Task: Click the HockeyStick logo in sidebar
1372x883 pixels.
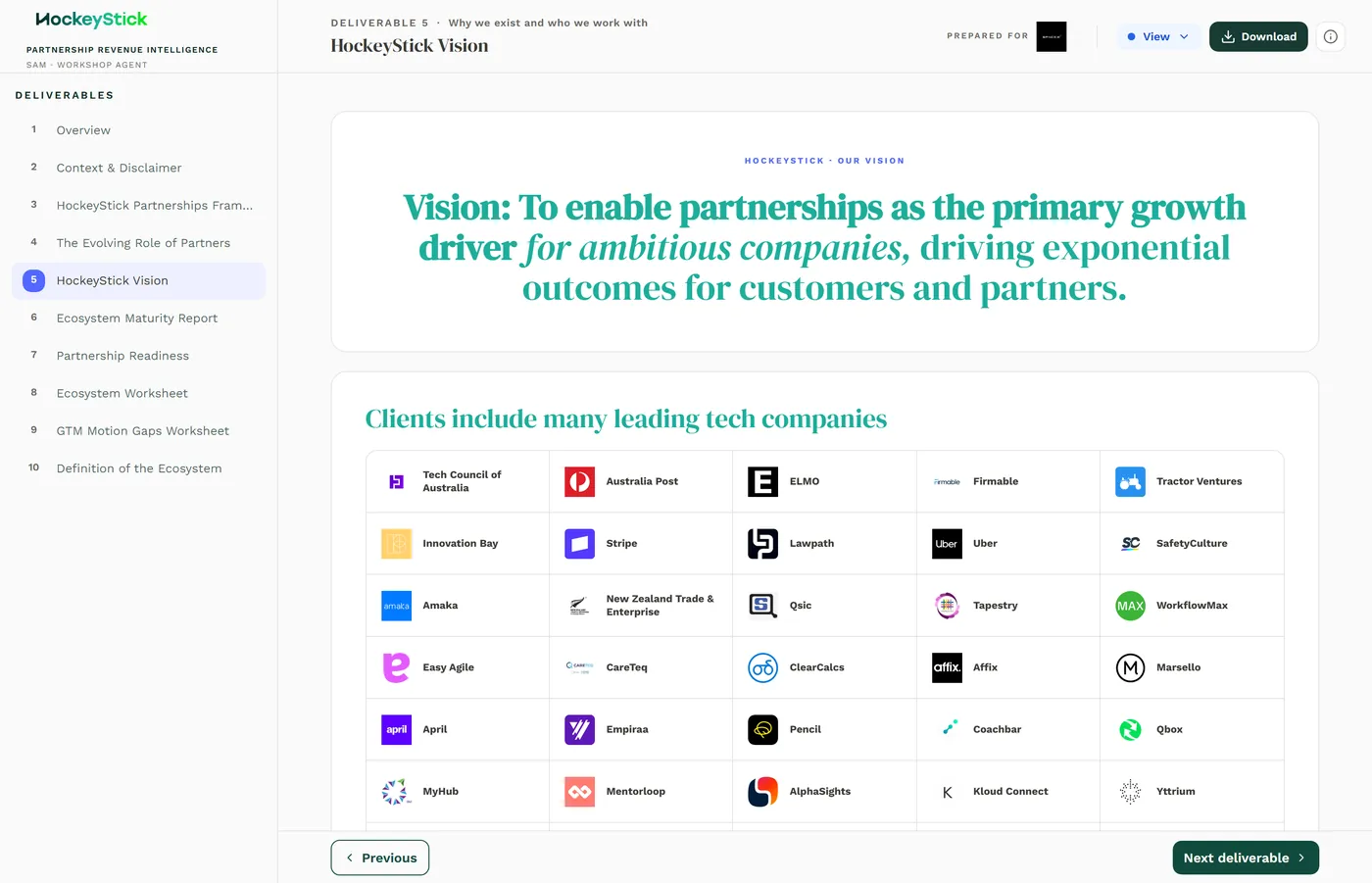Action: (x=91, y=20)
